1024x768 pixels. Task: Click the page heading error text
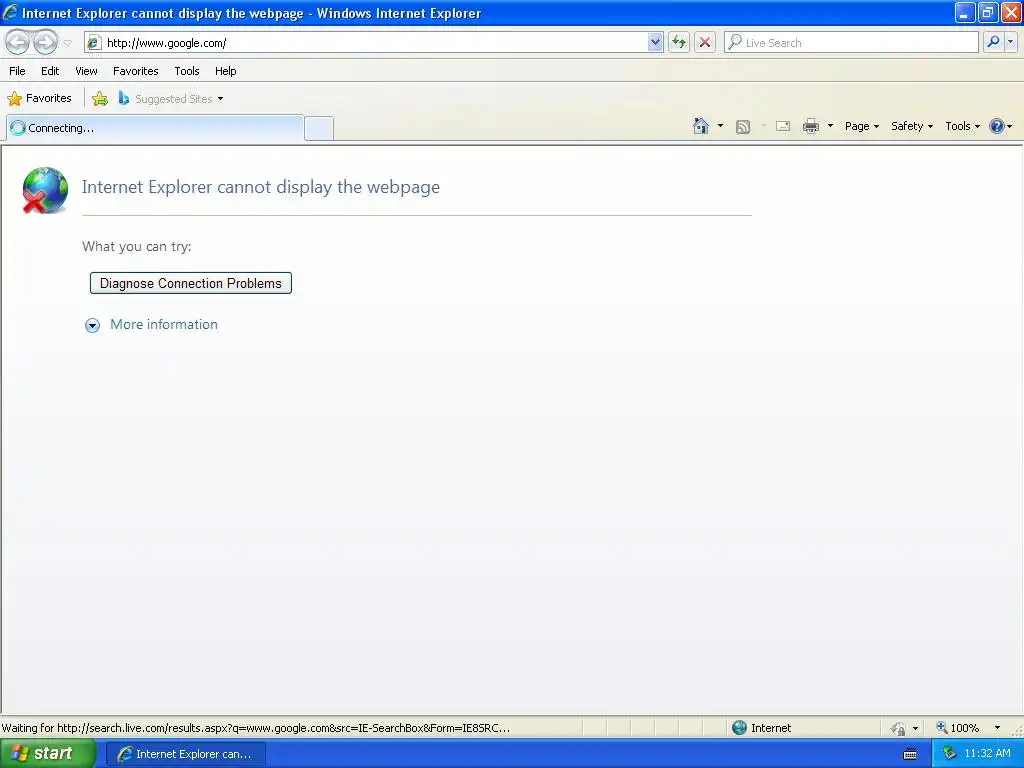click(x=261, y=187)
